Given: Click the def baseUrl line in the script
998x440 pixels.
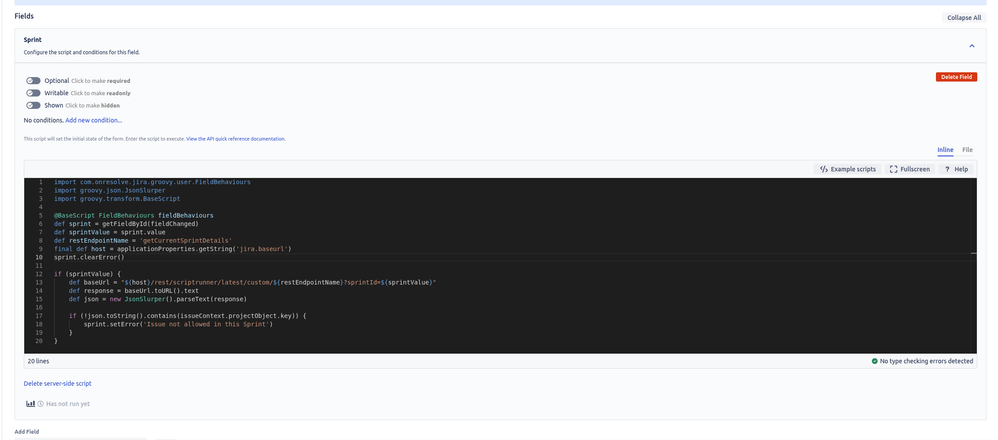Looking at the screenshot, I should 252,282.
